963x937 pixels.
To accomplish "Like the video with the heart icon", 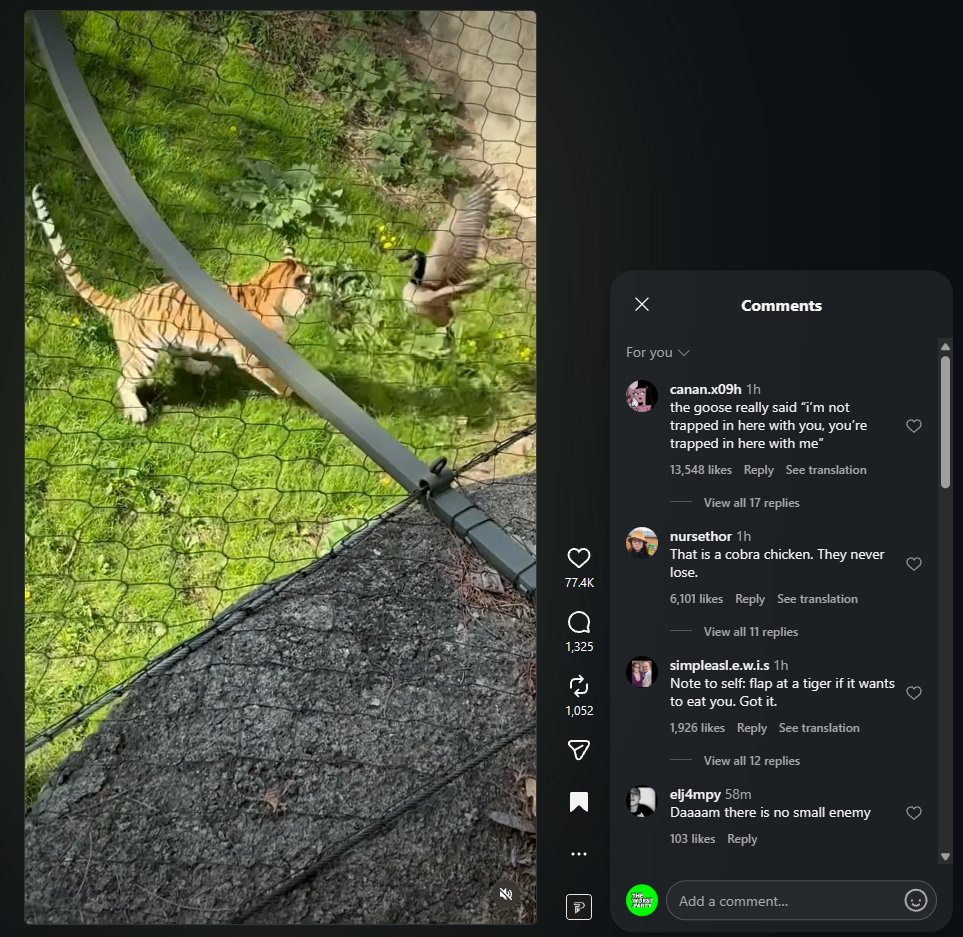I will pyautogui.click(x=579, y=558).
